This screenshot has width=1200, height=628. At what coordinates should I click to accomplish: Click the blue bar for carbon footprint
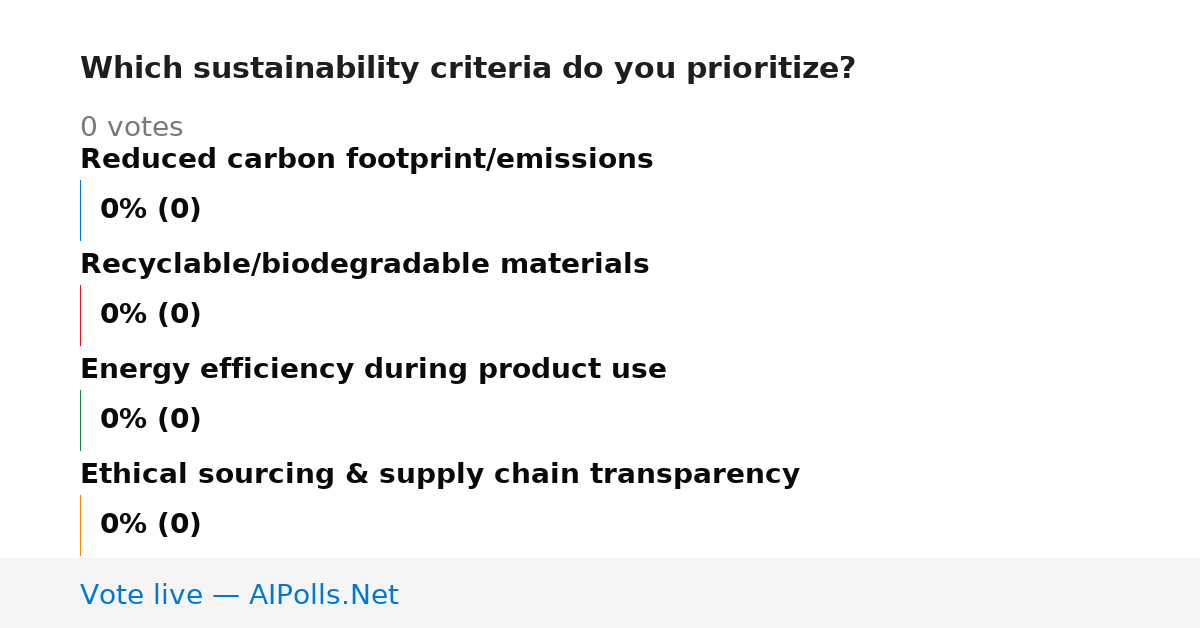(x=80, y=210)
